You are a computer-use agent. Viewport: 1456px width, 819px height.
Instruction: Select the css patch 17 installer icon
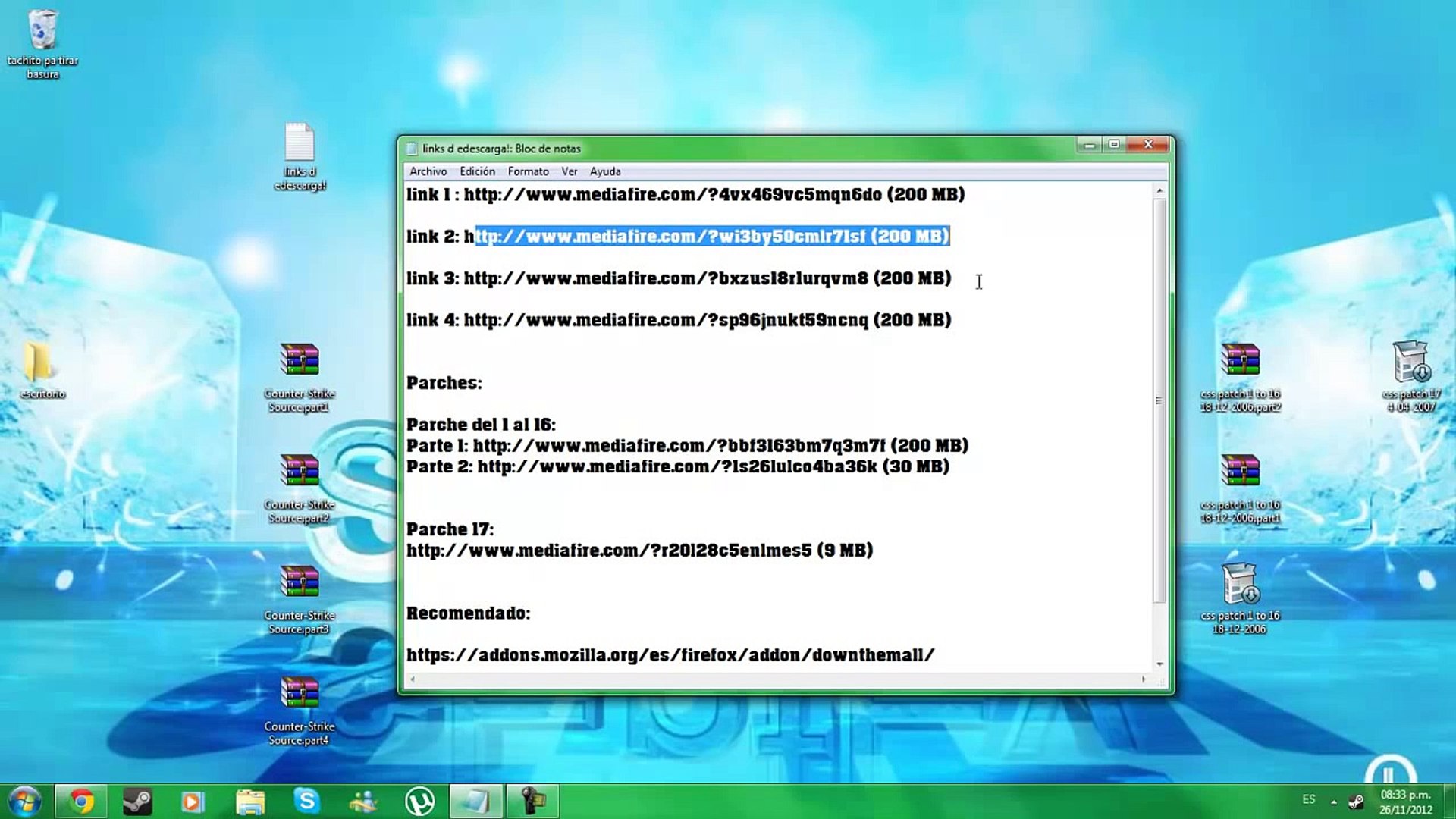click(x=1410, y=362)
